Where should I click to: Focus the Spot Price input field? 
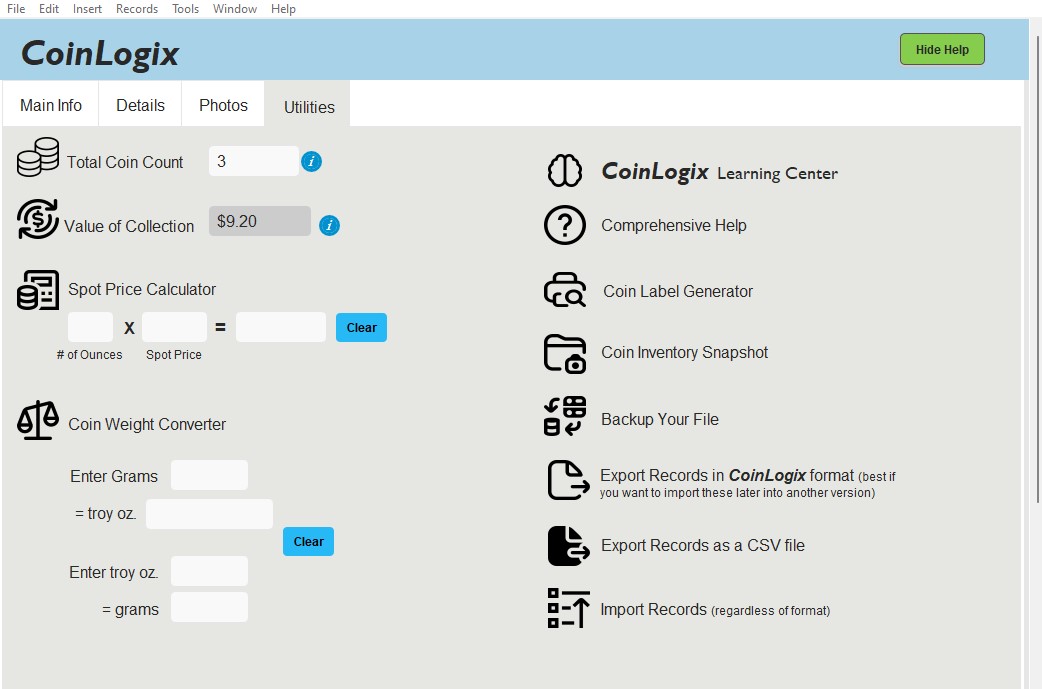(174, 327)
